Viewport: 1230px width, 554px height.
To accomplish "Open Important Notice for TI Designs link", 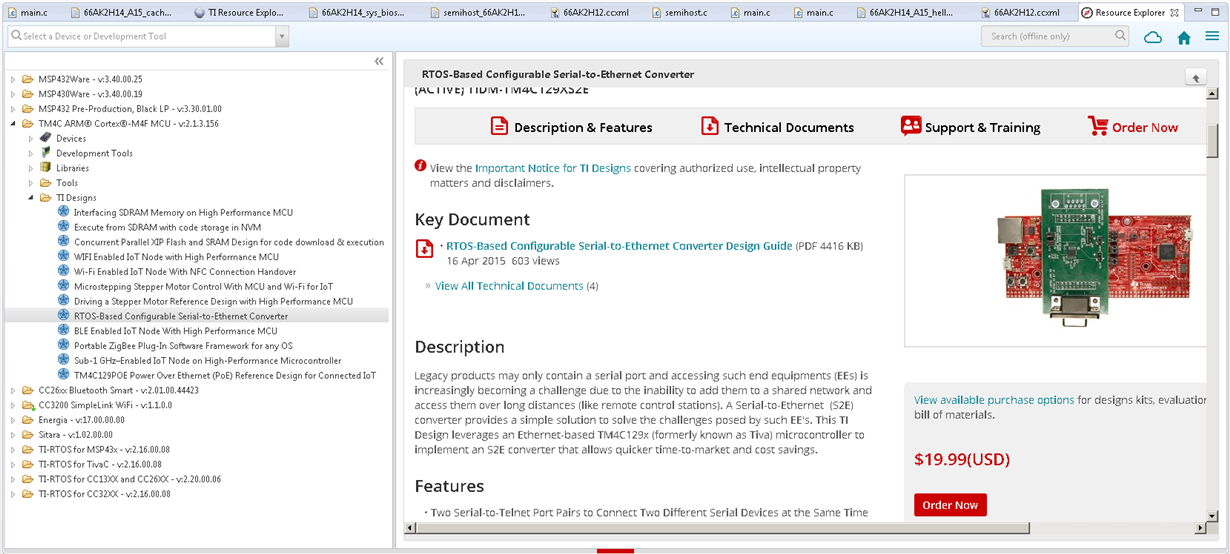I will (x=553, y=168).
